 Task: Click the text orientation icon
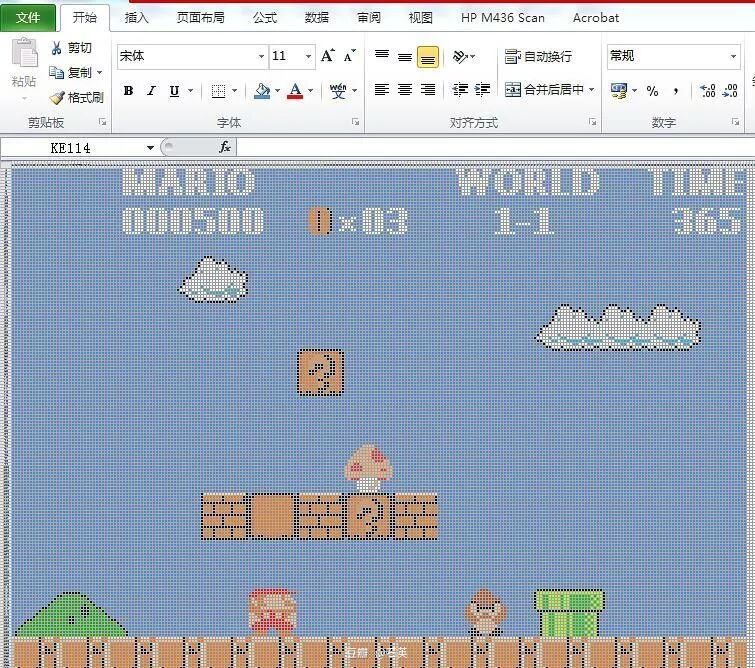[460, 56]
